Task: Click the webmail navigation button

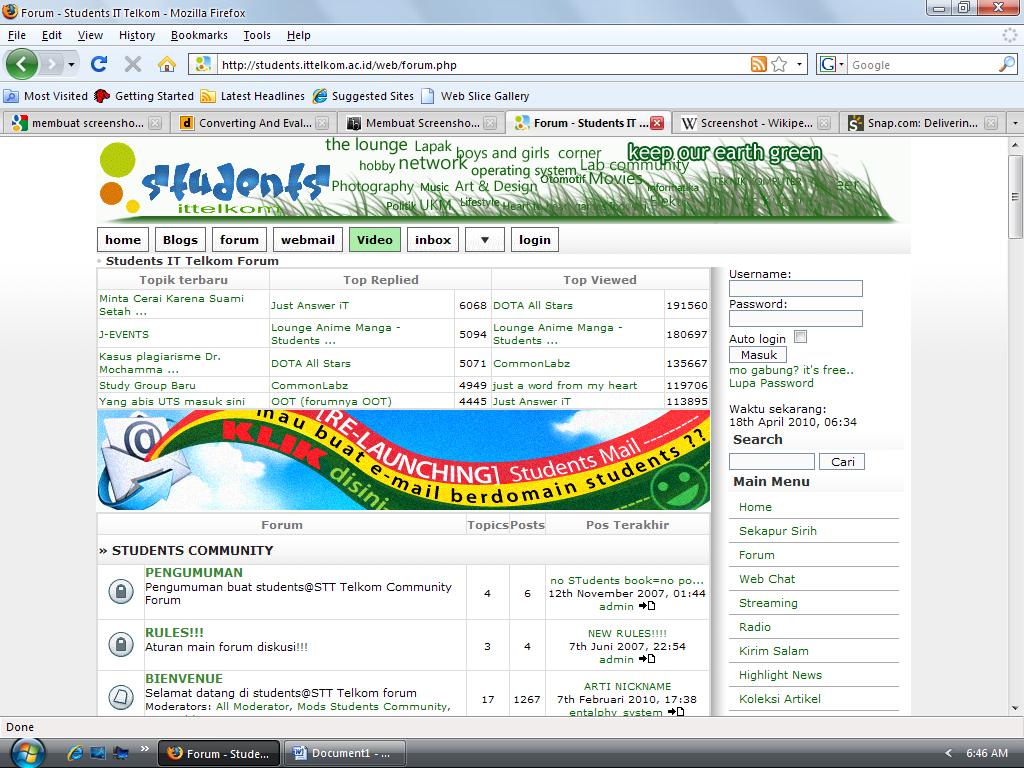Action: point(308,240)
